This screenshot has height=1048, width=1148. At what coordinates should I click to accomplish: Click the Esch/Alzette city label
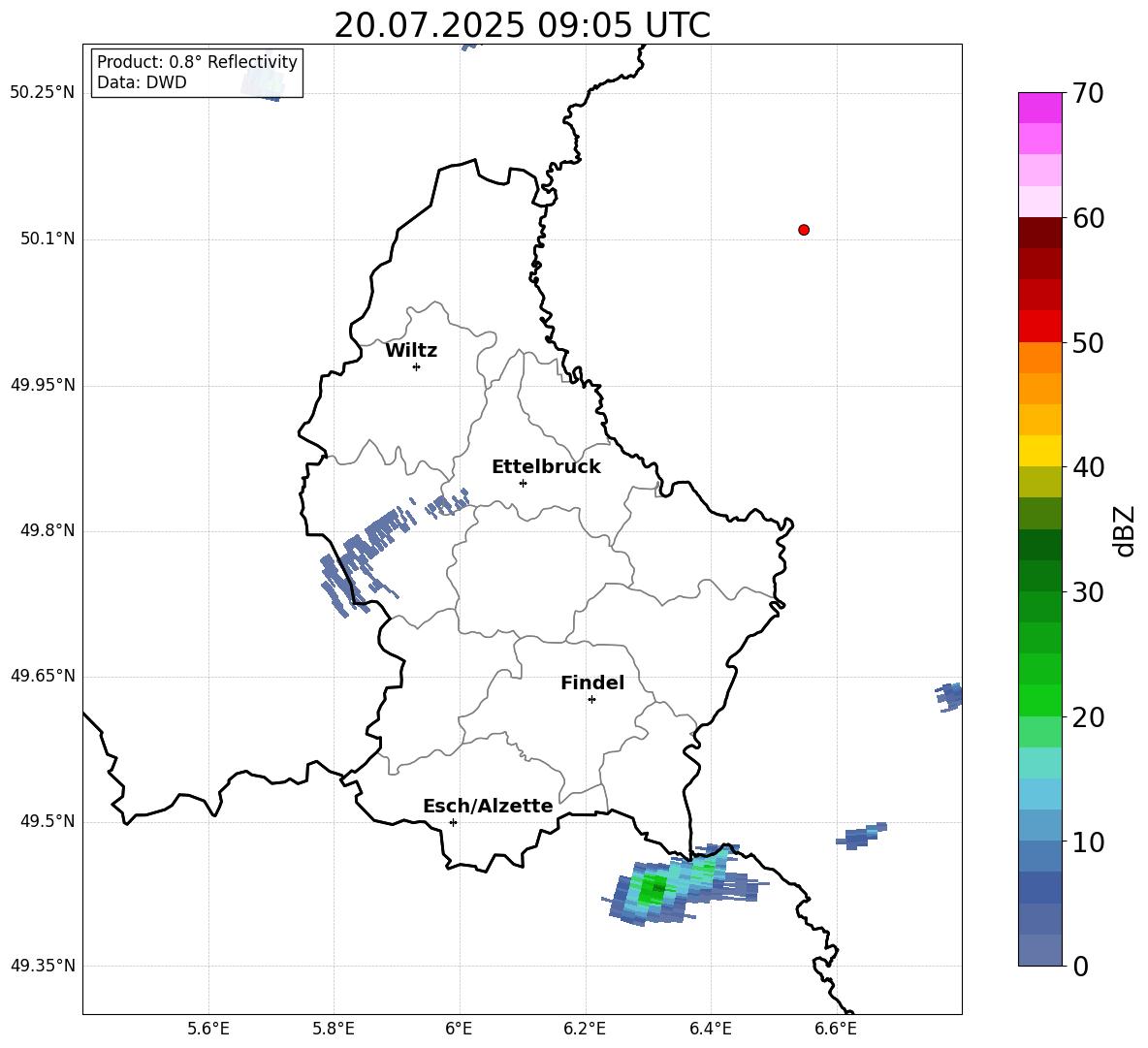coord(488,806)
